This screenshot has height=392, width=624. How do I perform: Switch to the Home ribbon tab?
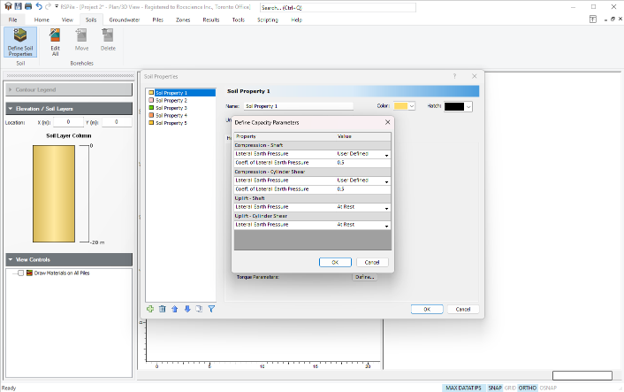[x=41, y=20]
